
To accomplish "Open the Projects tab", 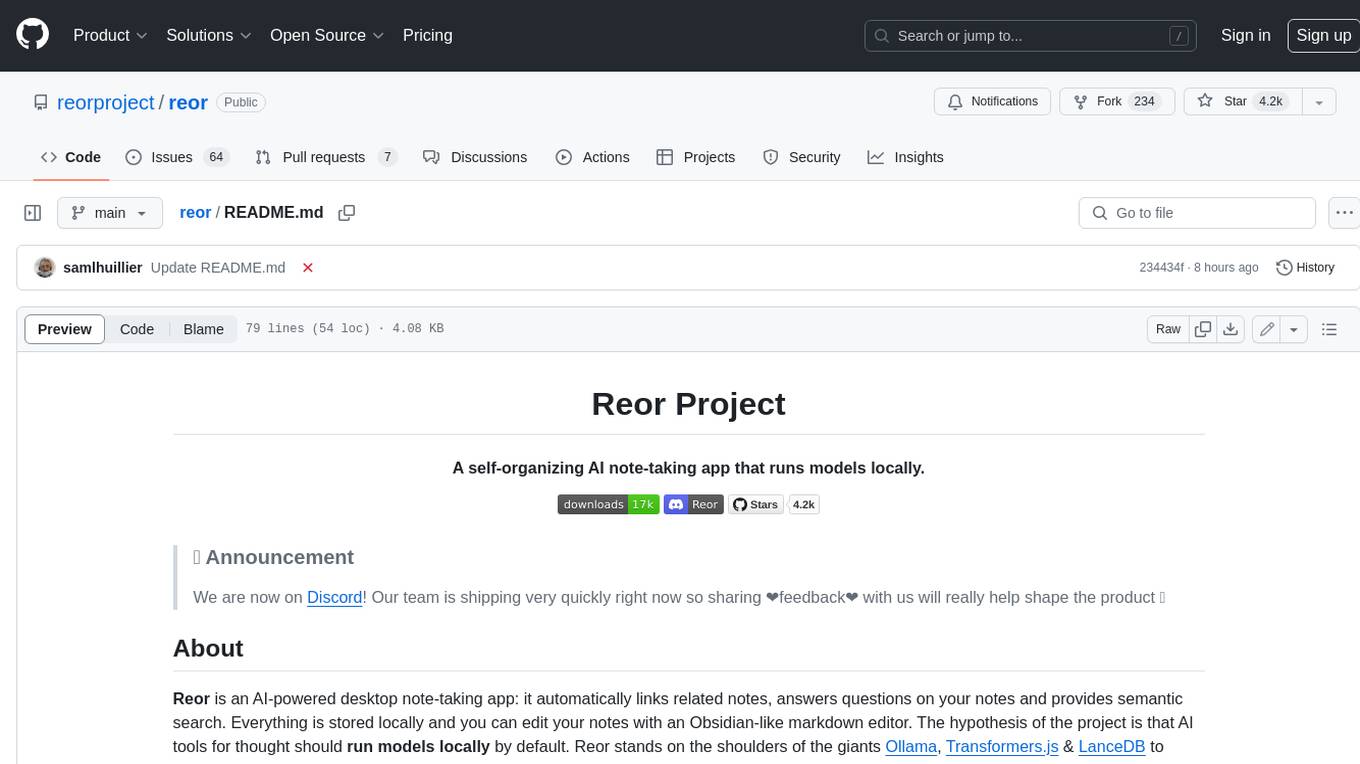I will (695, 157).
